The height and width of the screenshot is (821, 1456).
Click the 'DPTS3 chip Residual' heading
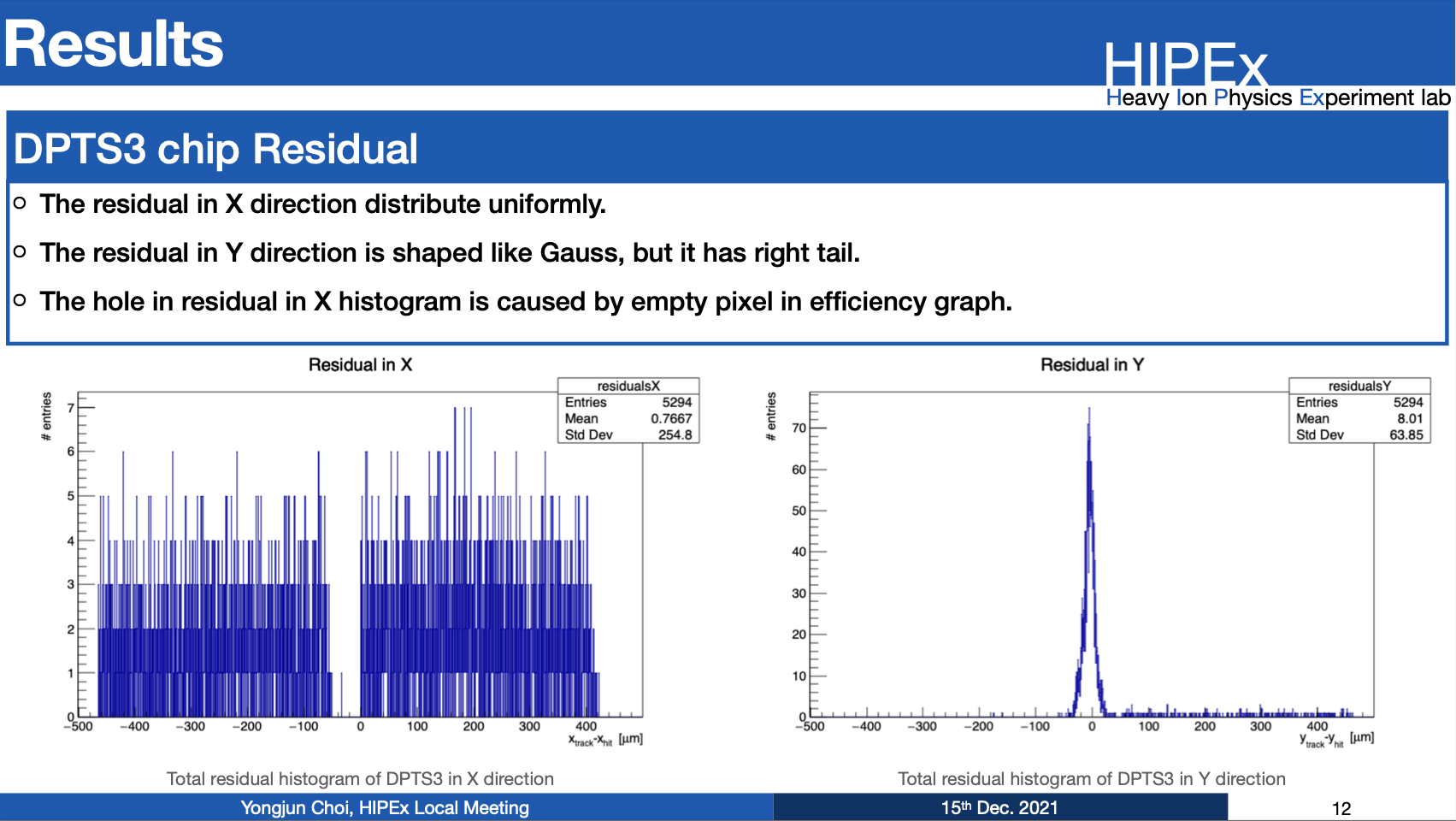pos(215,149)
